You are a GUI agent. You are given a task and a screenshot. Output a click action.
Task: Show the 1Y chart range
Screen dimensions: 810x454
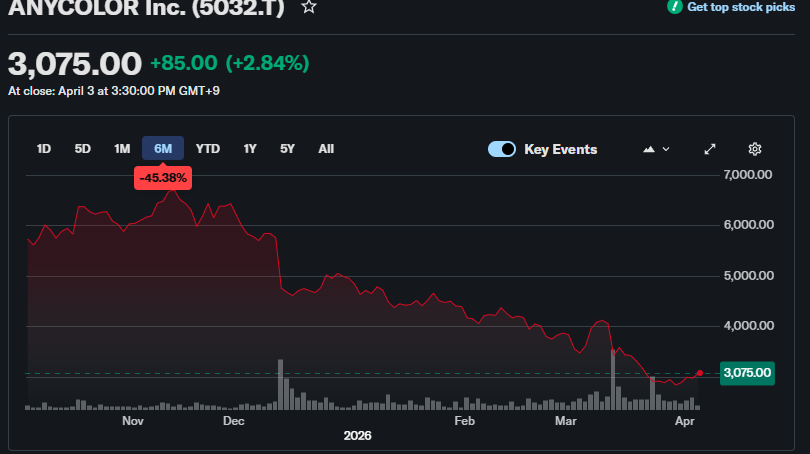click(250, 149)
